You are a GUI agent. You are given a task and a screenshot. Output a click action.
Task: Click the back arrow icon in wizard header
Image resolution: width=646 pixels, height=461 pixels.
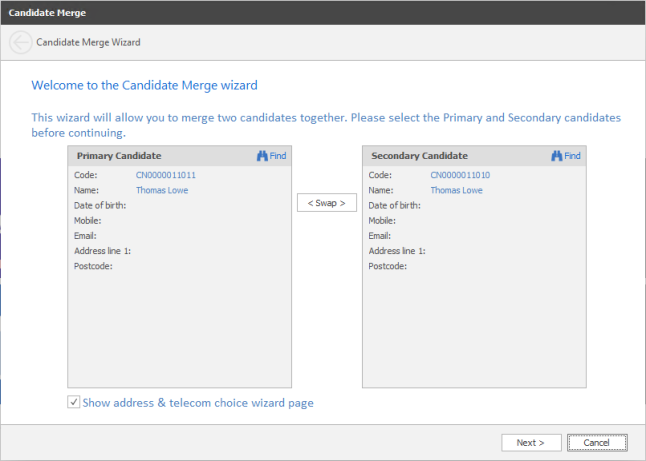pyautogui.click(x=20, y=42)
